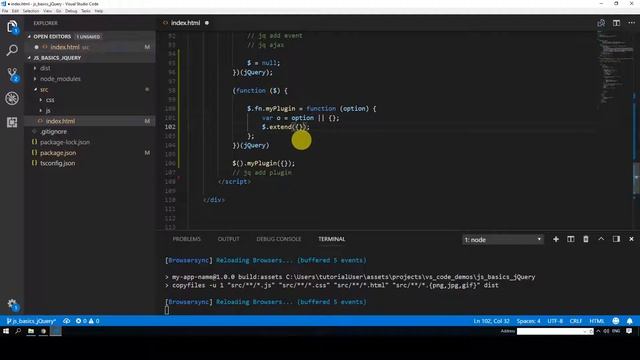The image size is (640, 360).
Task: Select index.html under Open Editors
Action: pyautogui.click(x=65, y=47)
